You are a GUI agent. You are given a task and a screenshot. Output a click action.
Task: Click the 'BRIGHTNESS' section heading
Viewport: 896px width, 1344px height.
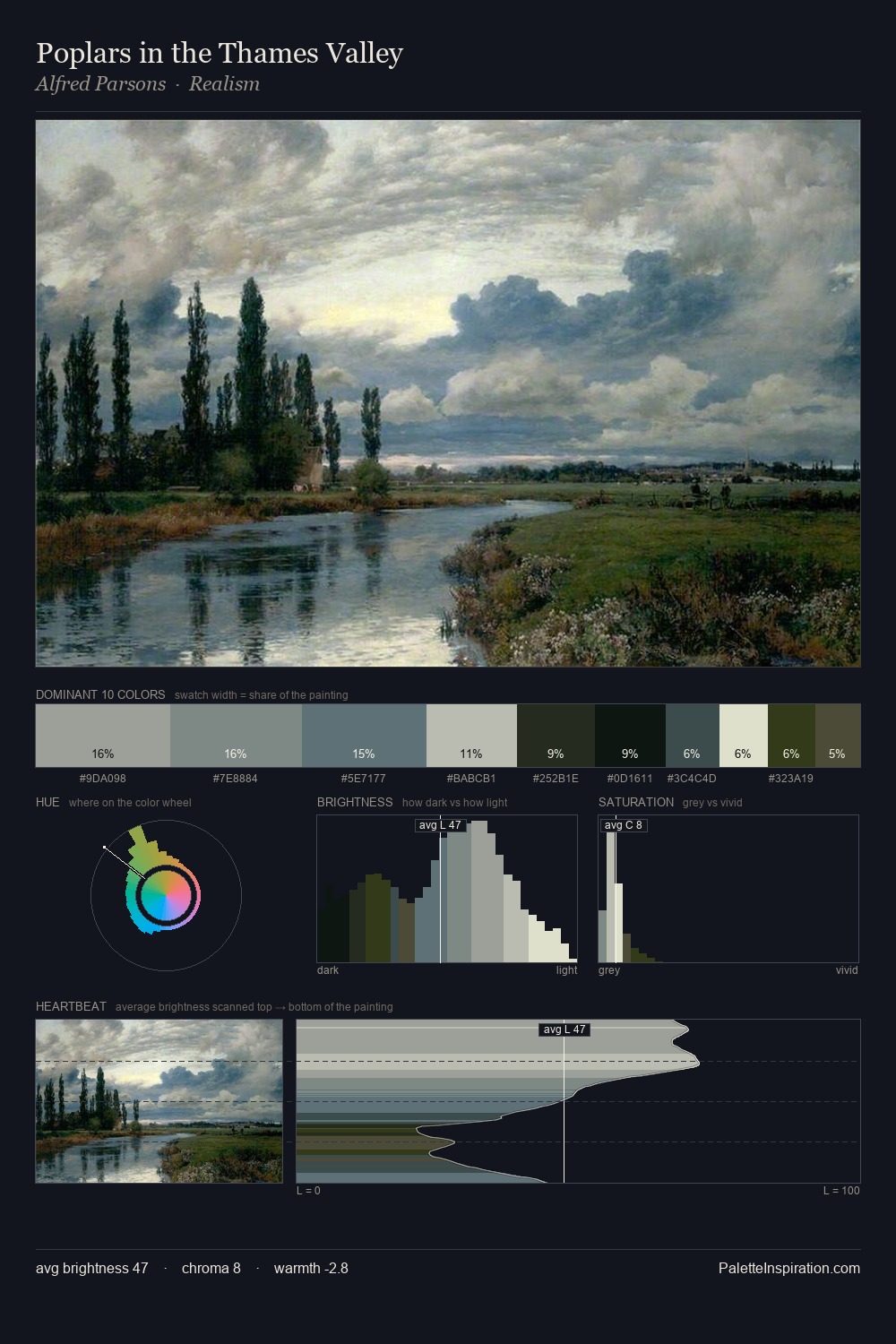click(355, 802)
